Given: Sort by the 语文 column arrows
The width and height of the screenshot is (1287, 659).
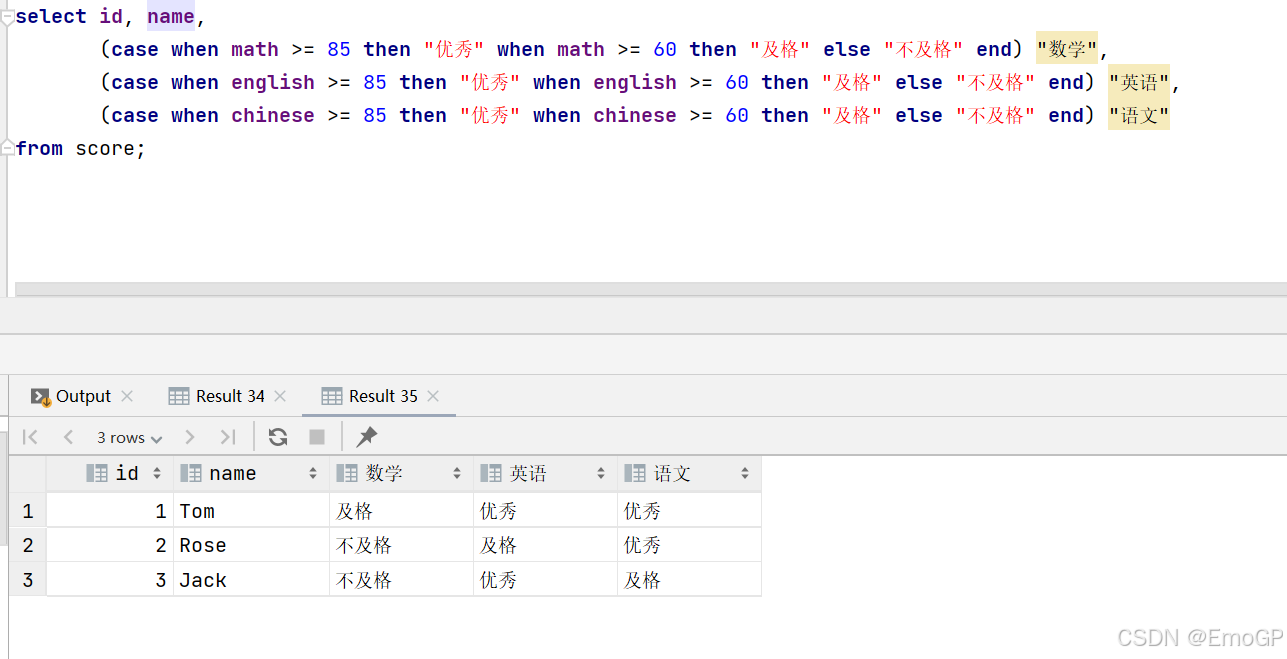Looking at the screenshot, I should click(x=745, y=473).
